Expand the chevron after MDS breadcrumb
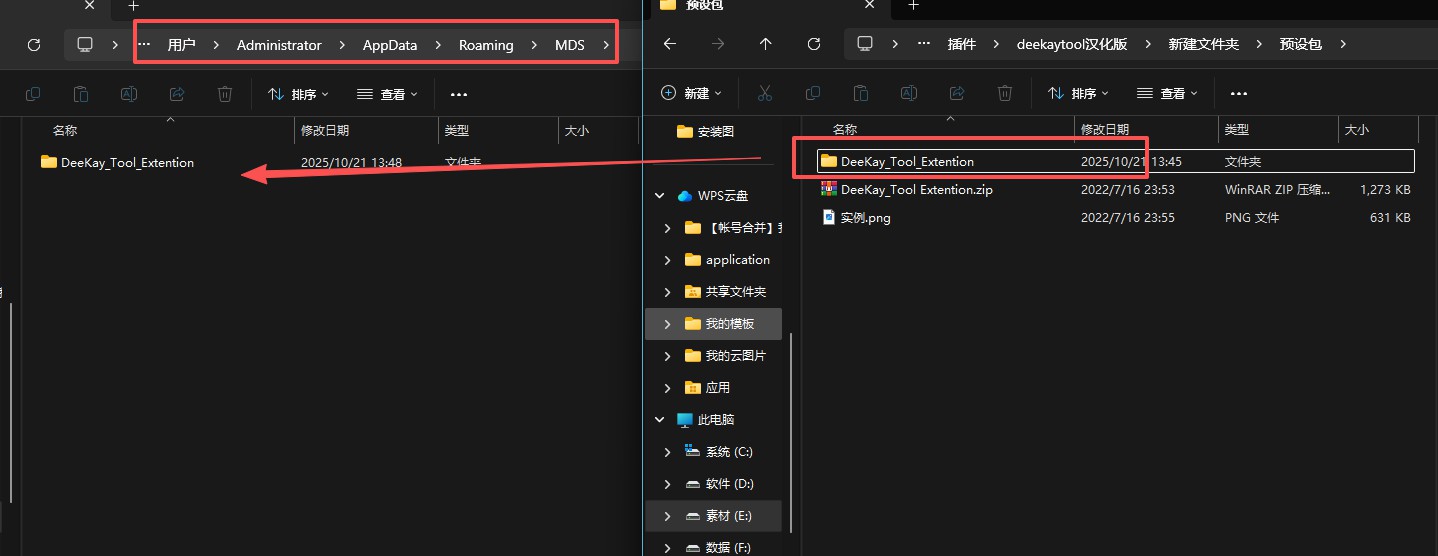 pyautogui.click(x=606, y=45)
